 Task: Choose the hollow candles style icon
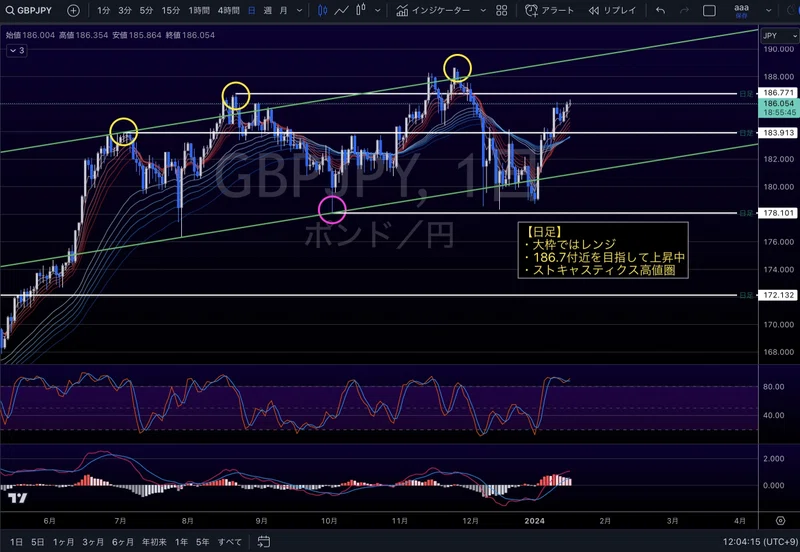[x=361, y=10]
